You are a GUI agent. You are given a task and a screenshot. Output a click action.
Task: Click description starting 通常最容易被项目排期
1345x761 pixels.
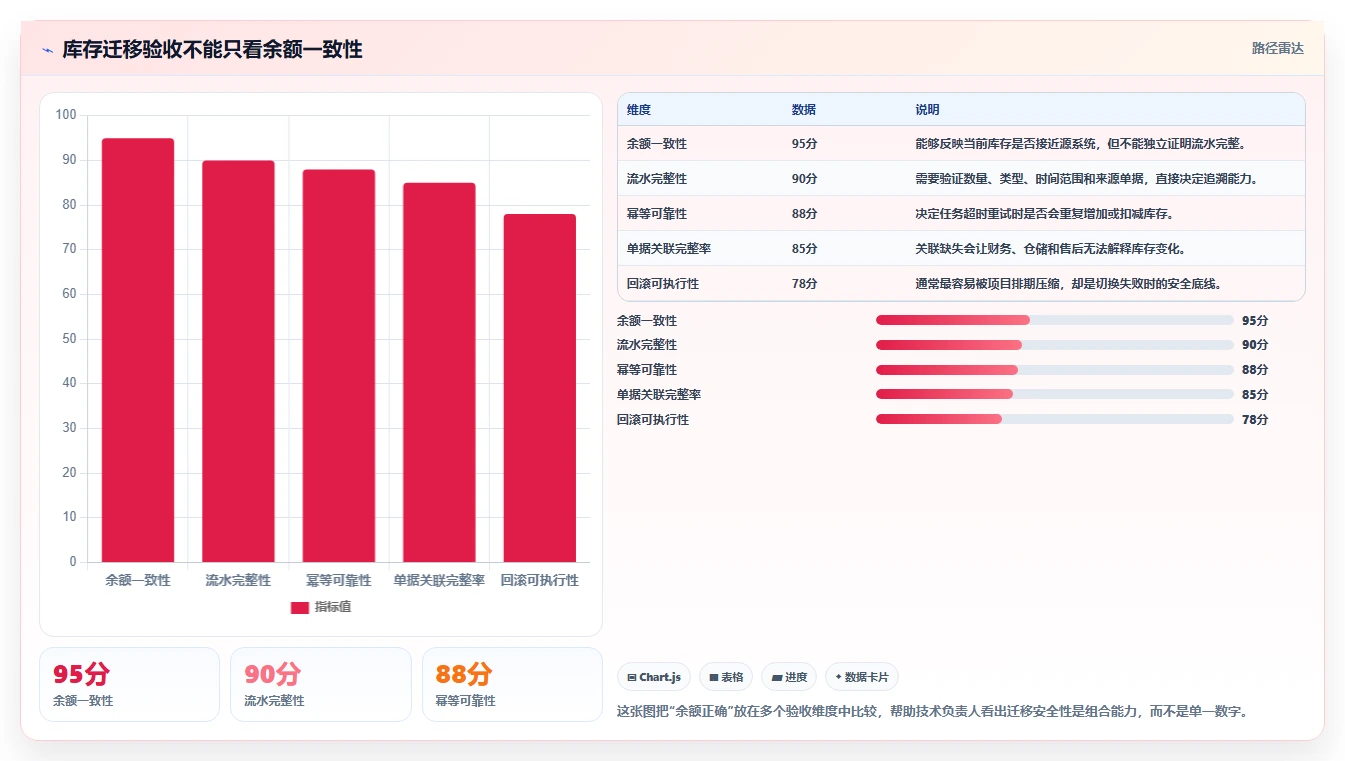click(x=1068, y=284)
